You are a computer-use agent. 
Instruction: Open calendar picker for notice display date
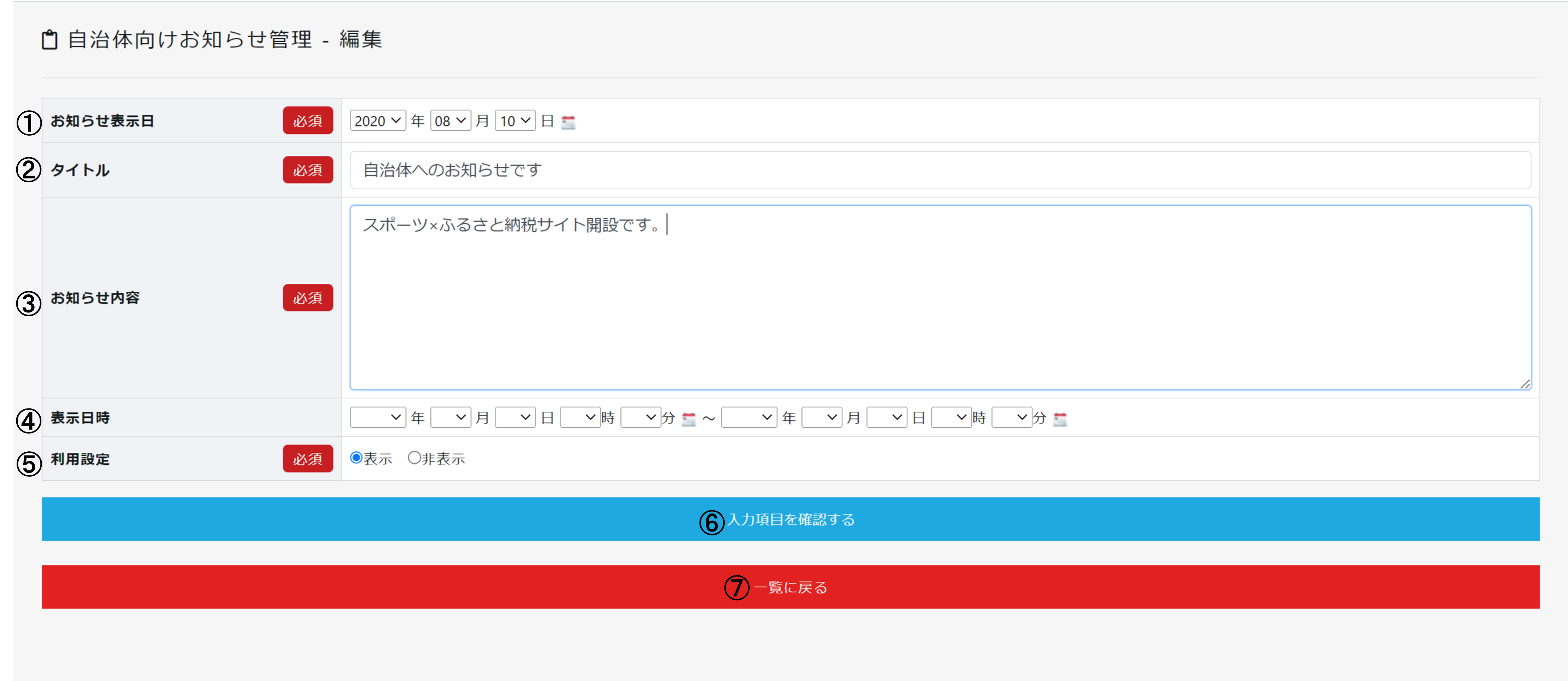point(568,122)
